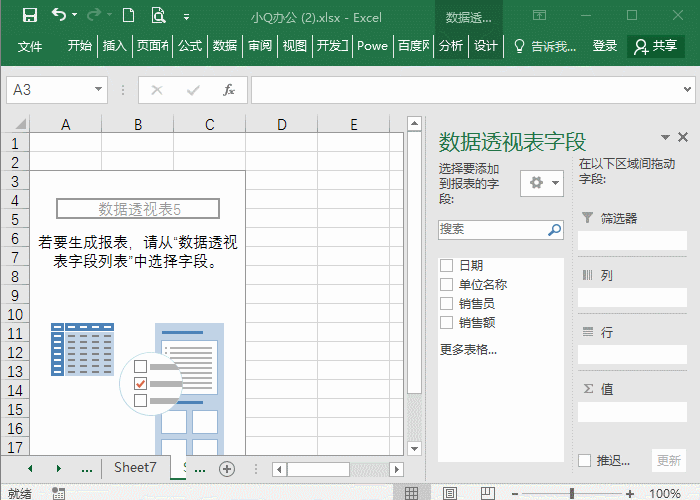Click the confirm checkmark in formula bar
Image resolution: width=700 pixels, height=500 pixels.
click(193, 90)
